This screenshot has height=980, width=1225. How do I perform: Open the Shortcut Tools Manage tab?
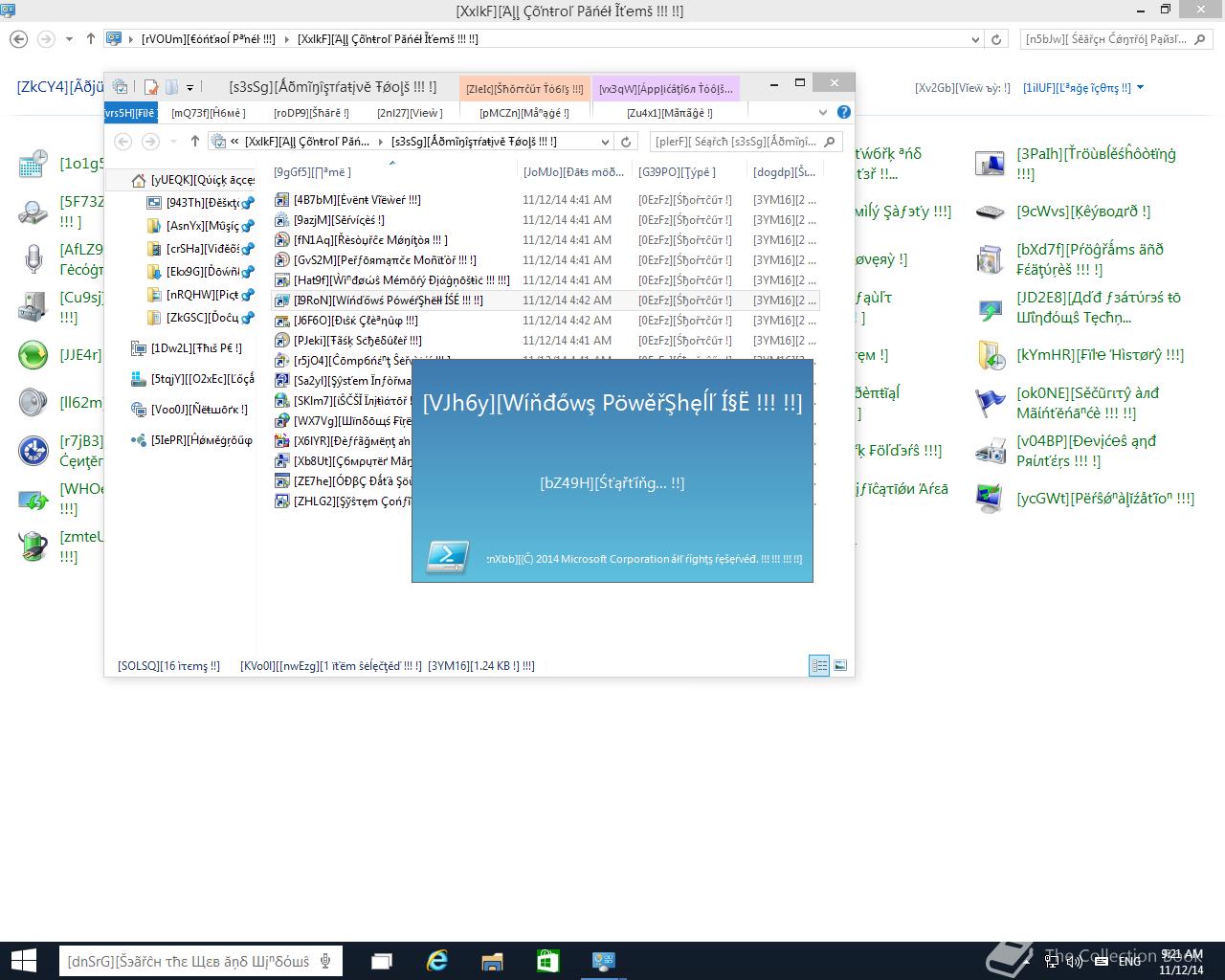pyautogui.click(x=524, y=113)
